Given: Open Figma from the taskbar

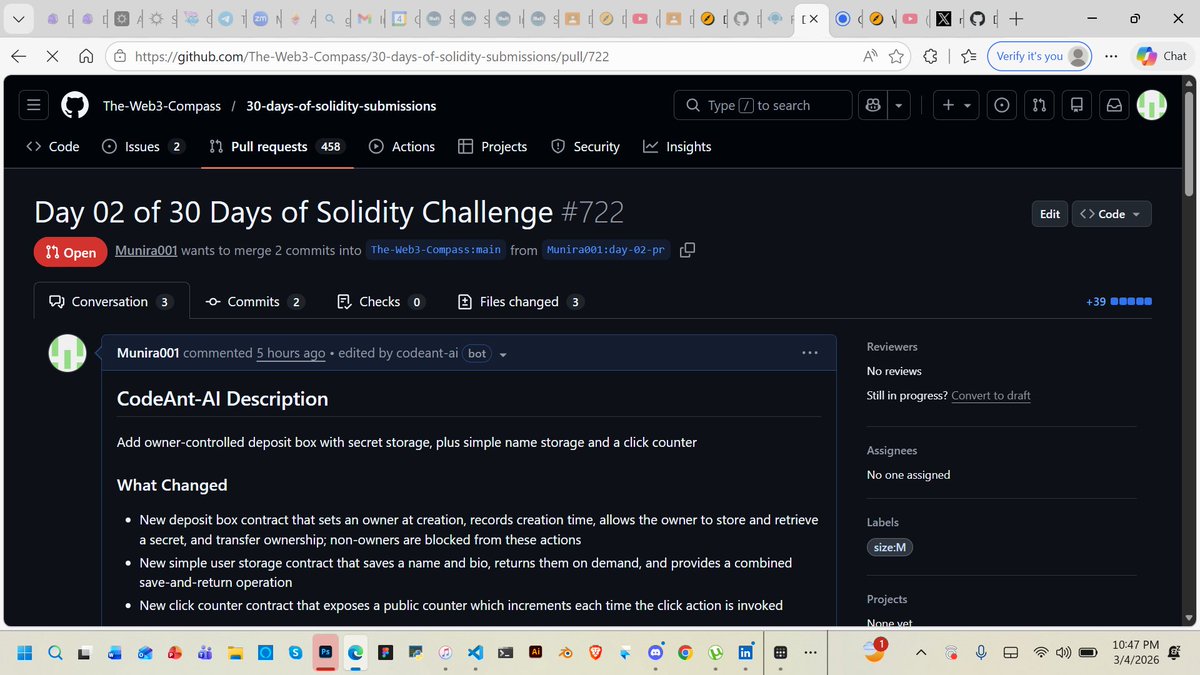Looking at the screenshot, I should pyautogui.click(x=385, y=651).
